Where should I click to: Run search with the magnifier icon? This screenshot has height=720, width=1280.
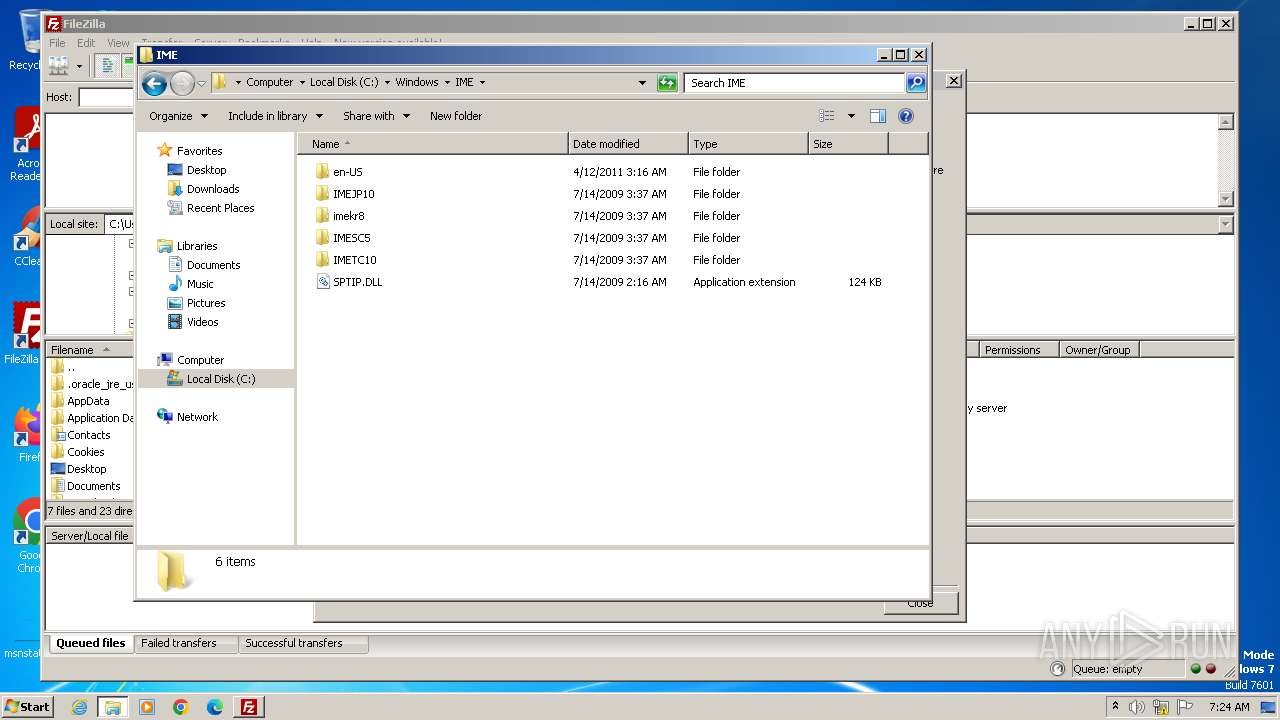click(916, 83)
